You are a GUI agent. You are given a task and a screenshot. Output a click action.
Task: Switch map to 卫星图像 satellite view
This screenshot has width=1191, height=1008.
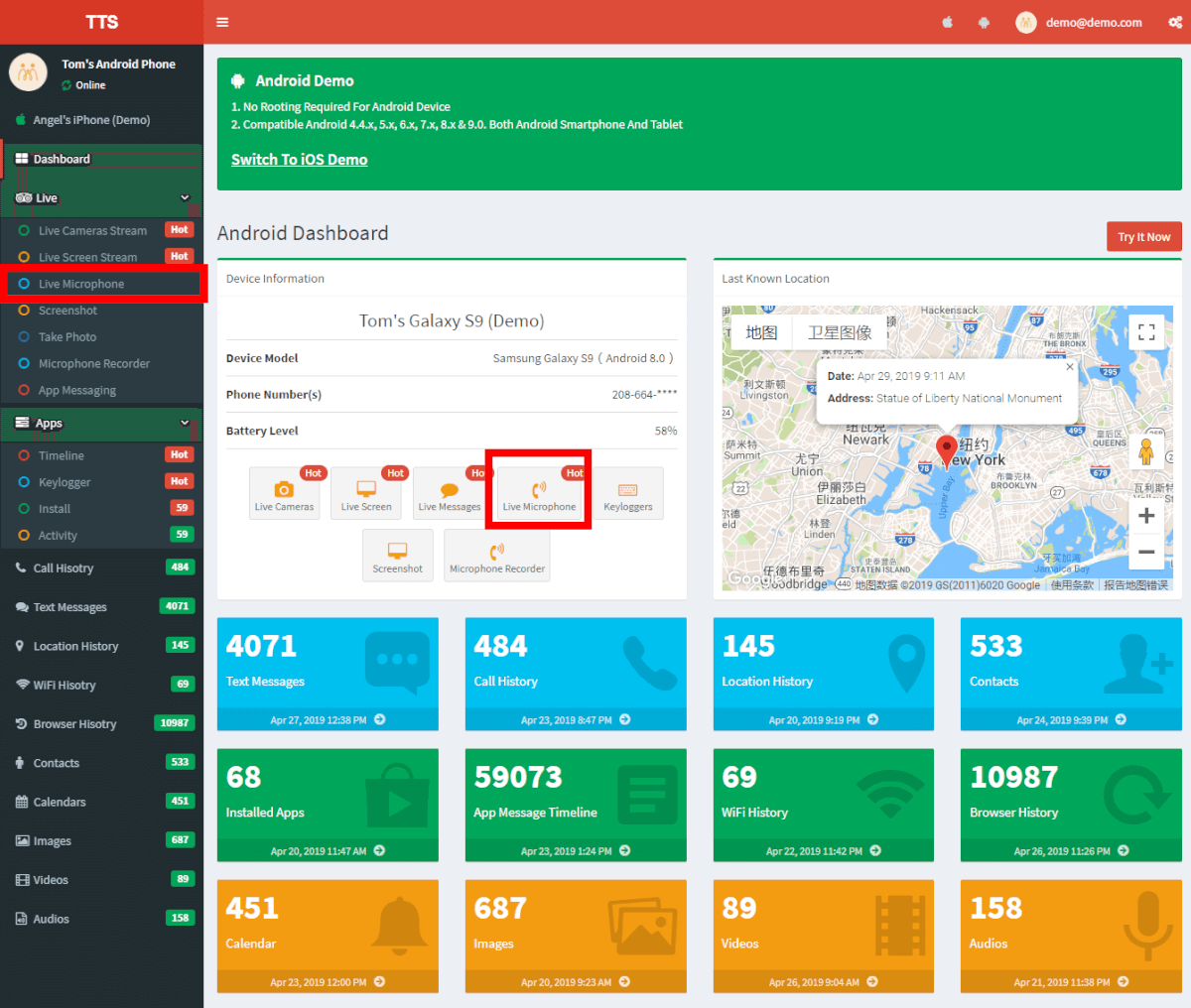coord(840,332)
